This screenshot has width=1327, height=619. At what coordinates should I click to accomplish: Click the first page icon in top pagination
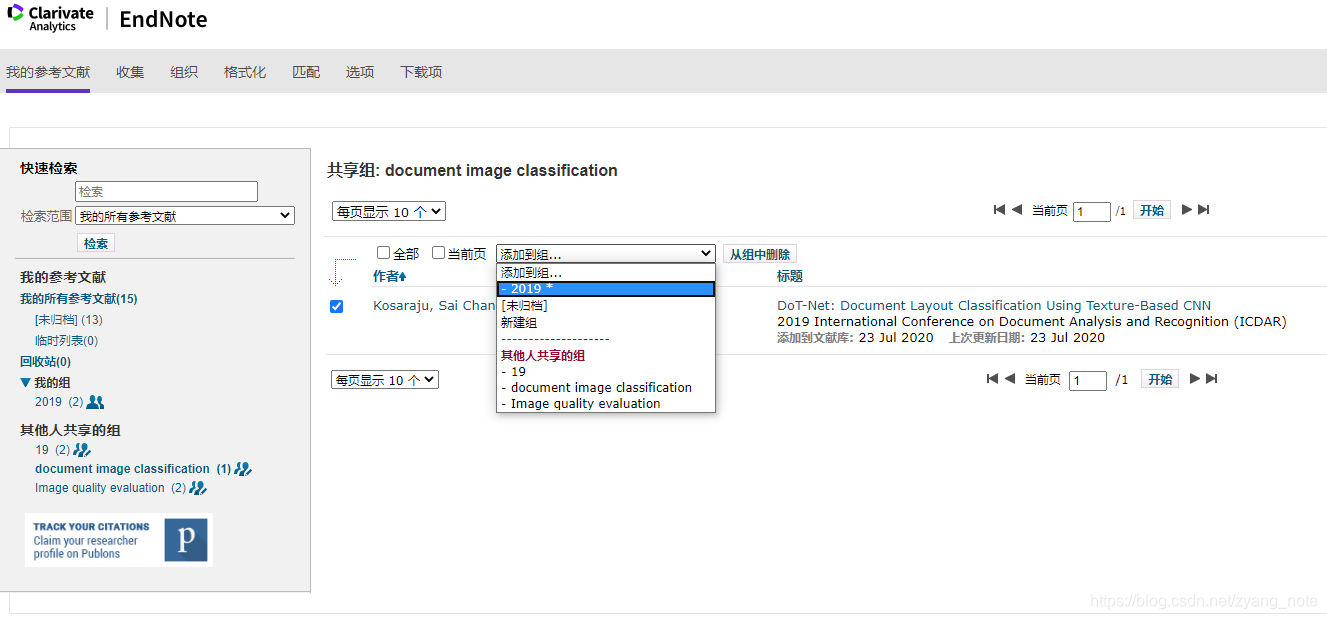pyautogui.click(x=997, y=210)
